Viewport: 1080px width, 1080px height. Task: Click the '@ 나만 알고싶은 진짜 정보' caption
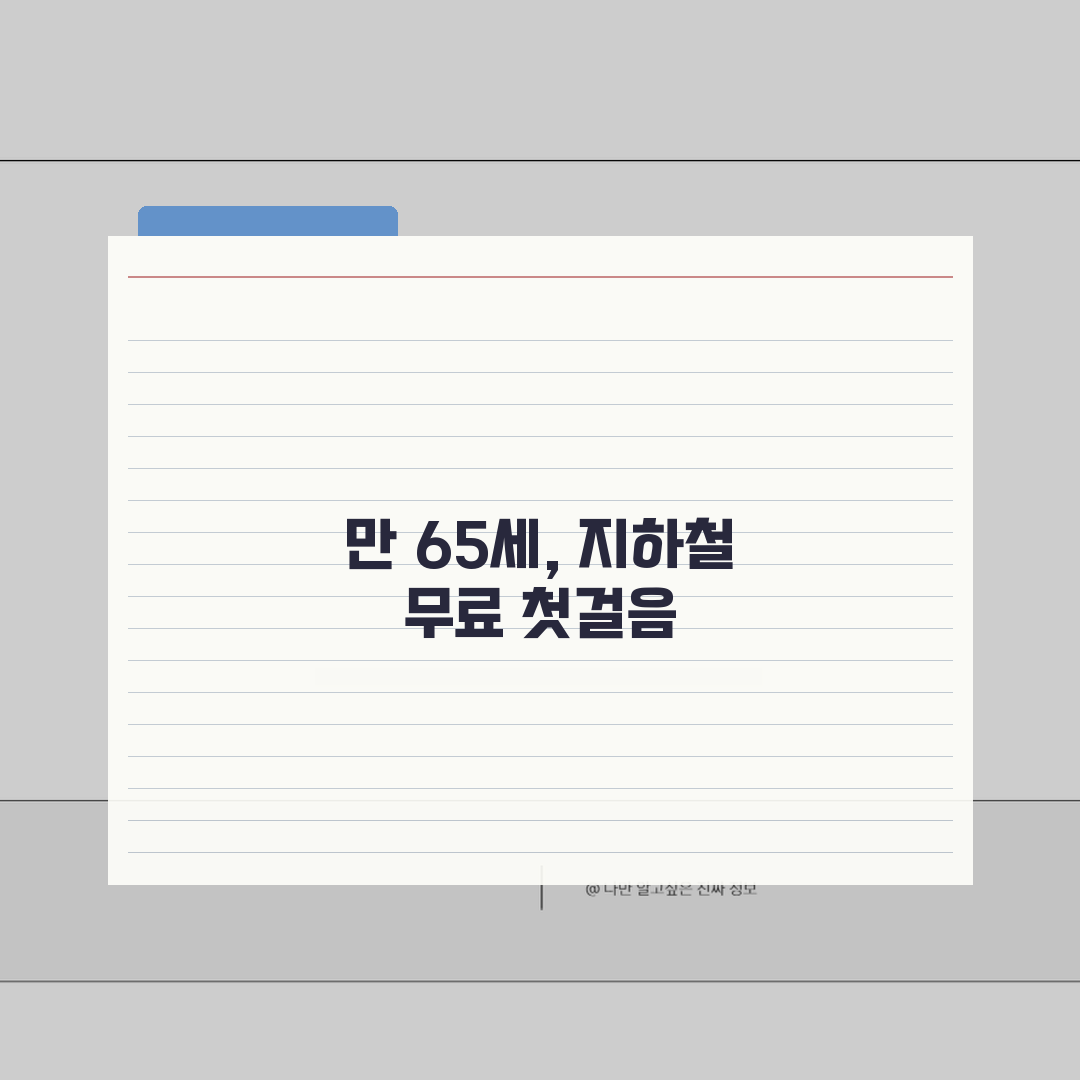click(x=671, y=889)
